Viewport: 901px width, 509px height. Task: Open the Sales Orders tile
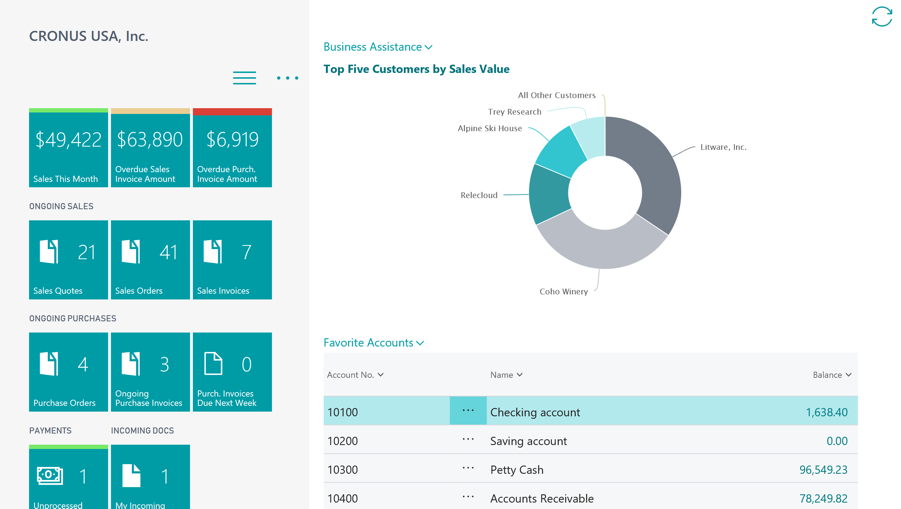tap(150, 260)
